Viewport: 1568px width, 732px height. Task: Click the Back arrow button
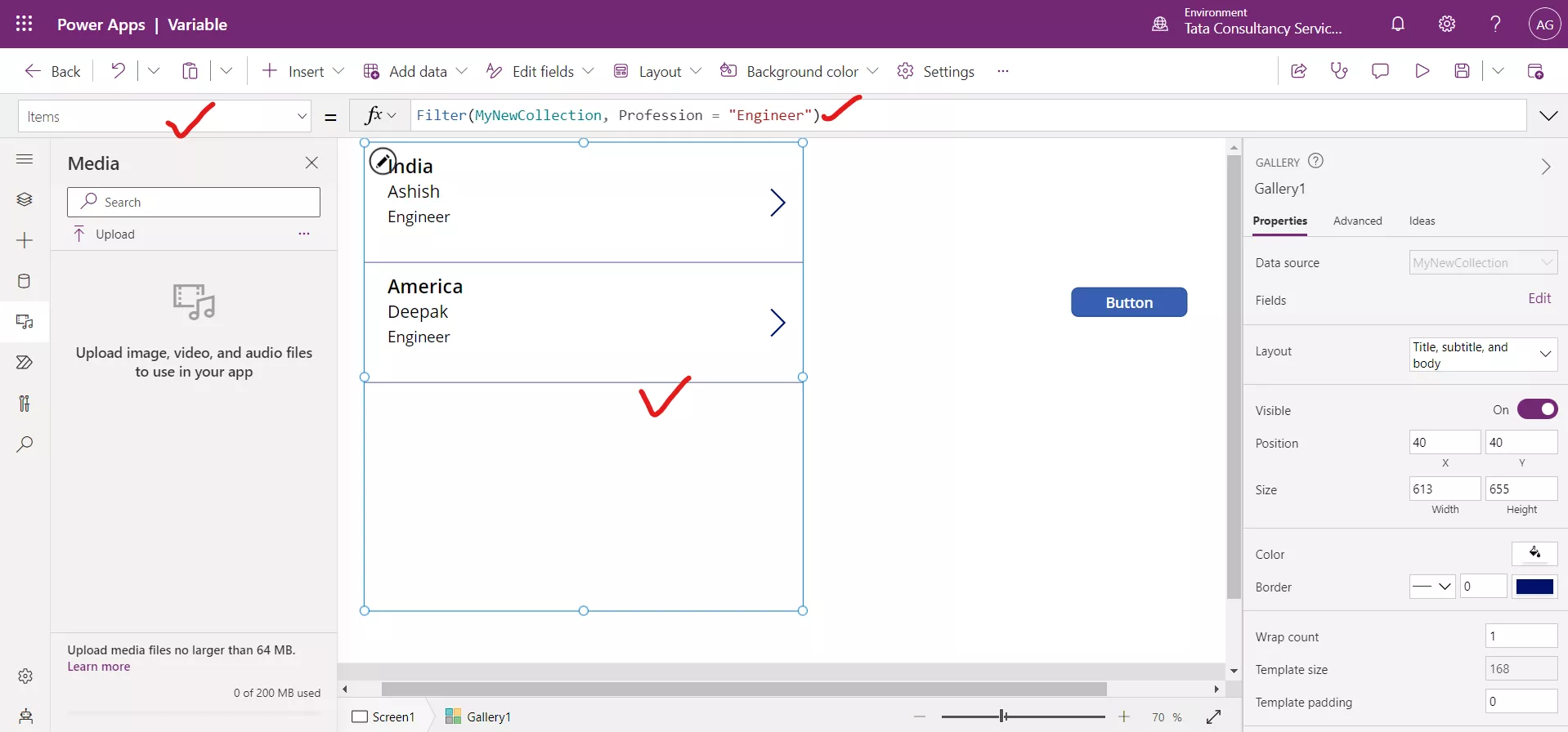pos(53,71)
